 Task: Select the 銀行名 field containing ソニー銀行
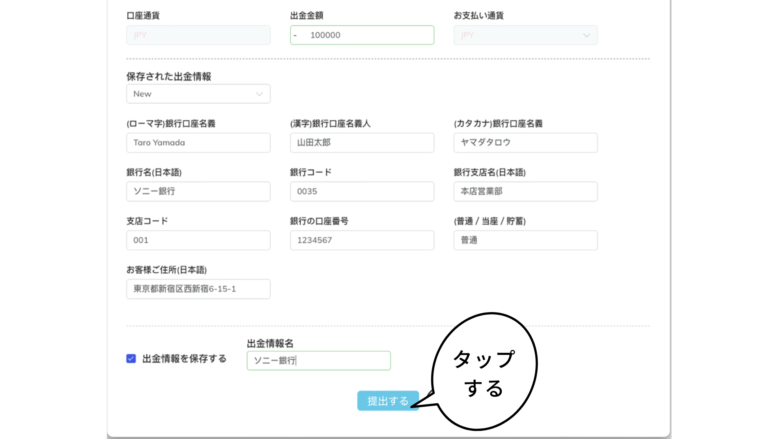point(198,191)
